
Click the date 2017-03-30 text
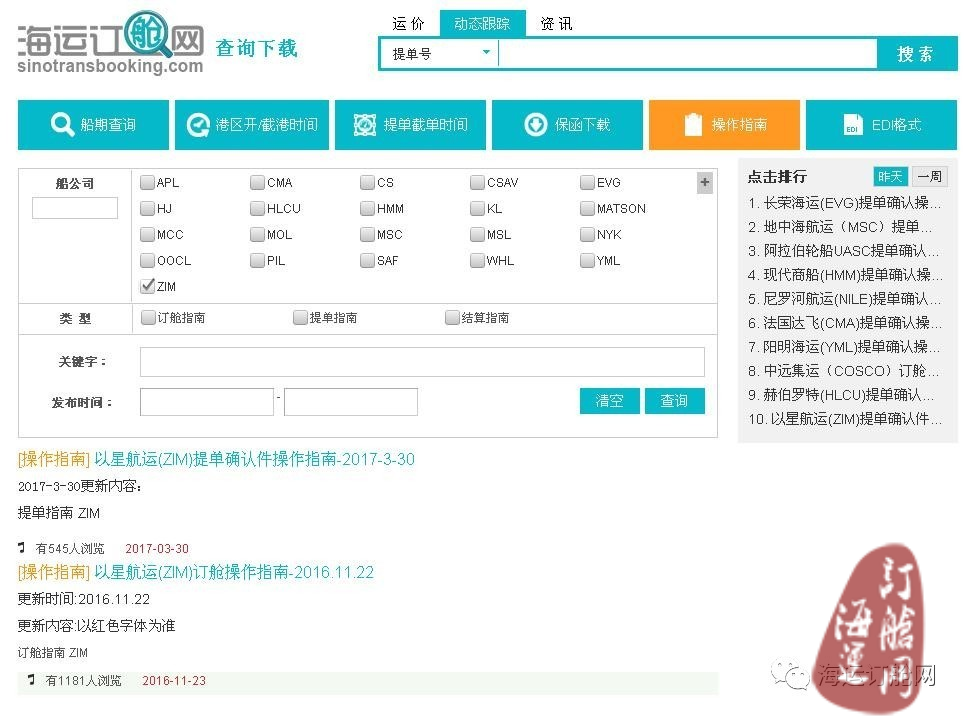point(157,548)
